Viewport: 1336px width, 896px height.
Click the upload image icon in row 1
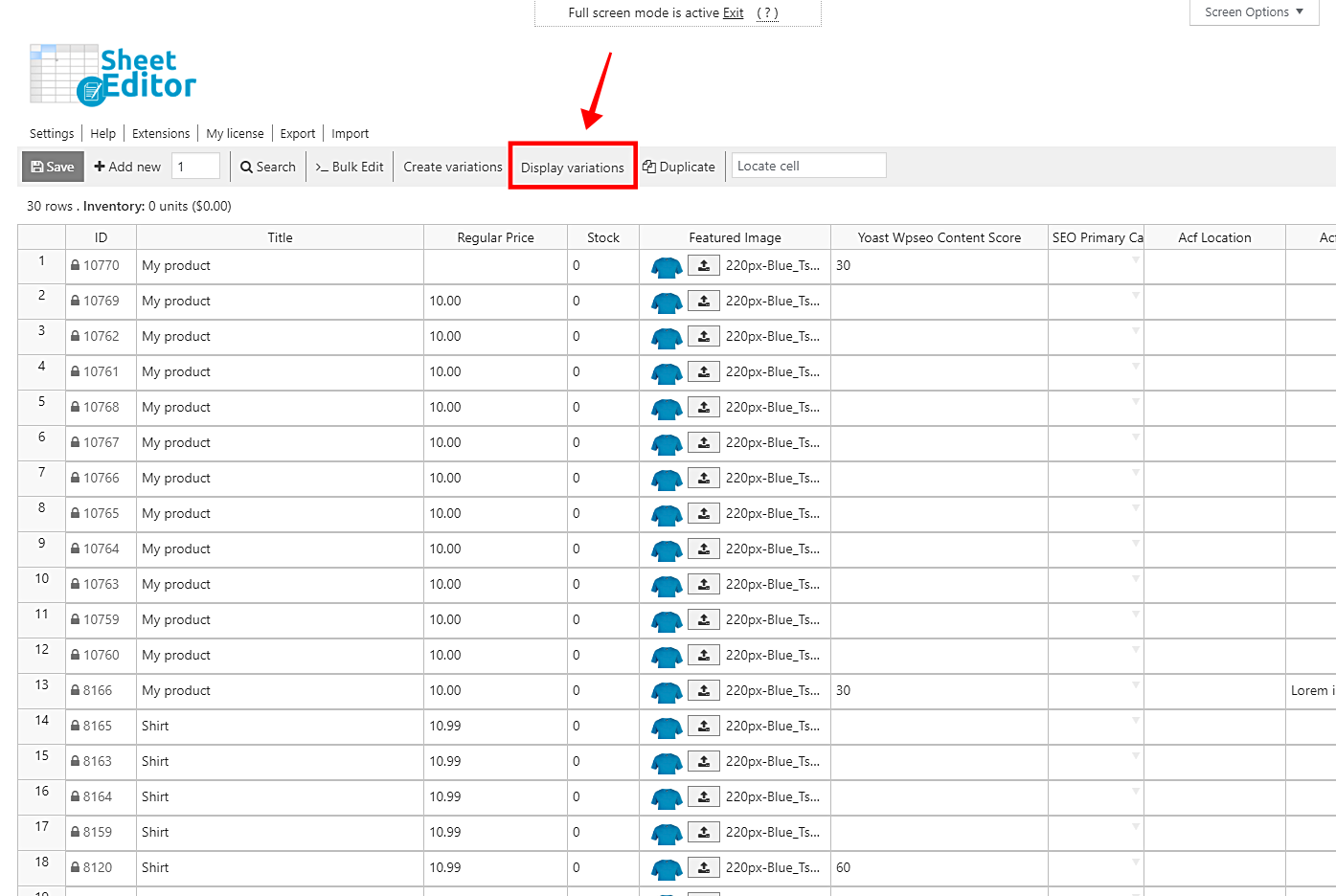pos(704,266)
